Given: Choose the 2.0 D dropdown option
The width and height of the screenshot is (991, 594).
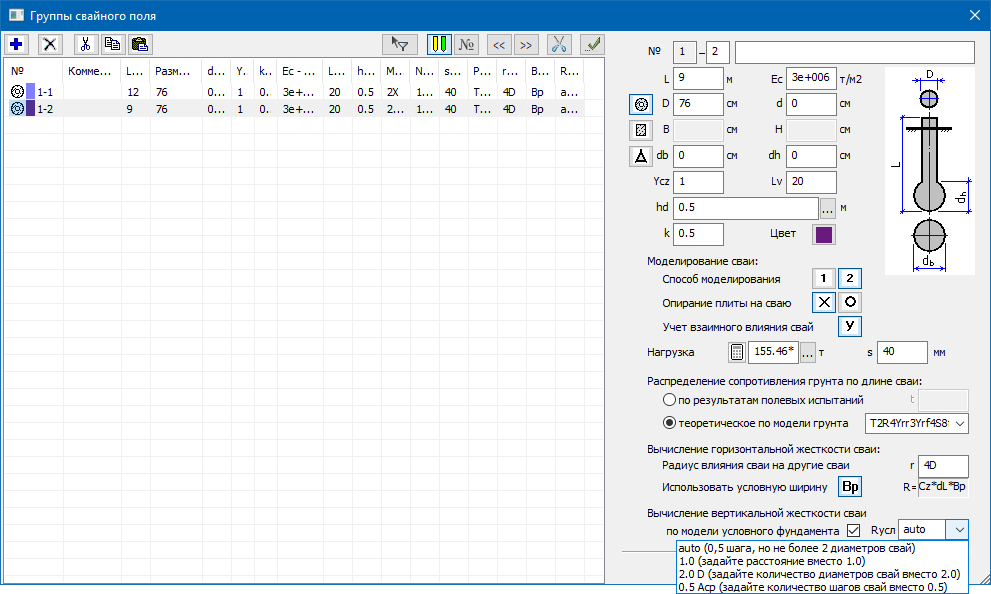Looking at the screenshot, I should (818, 574).
